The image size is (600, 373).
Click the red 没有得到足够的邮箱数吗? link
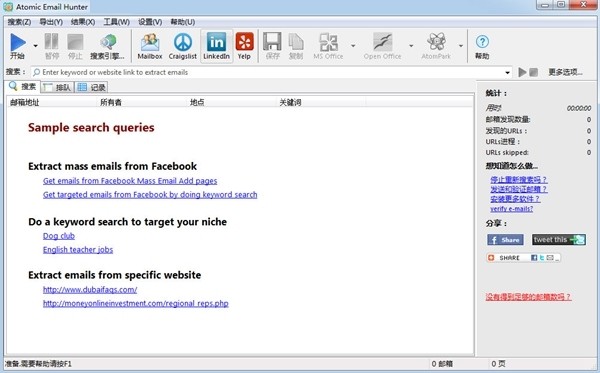pyautogui.click(x=528, y=297)
